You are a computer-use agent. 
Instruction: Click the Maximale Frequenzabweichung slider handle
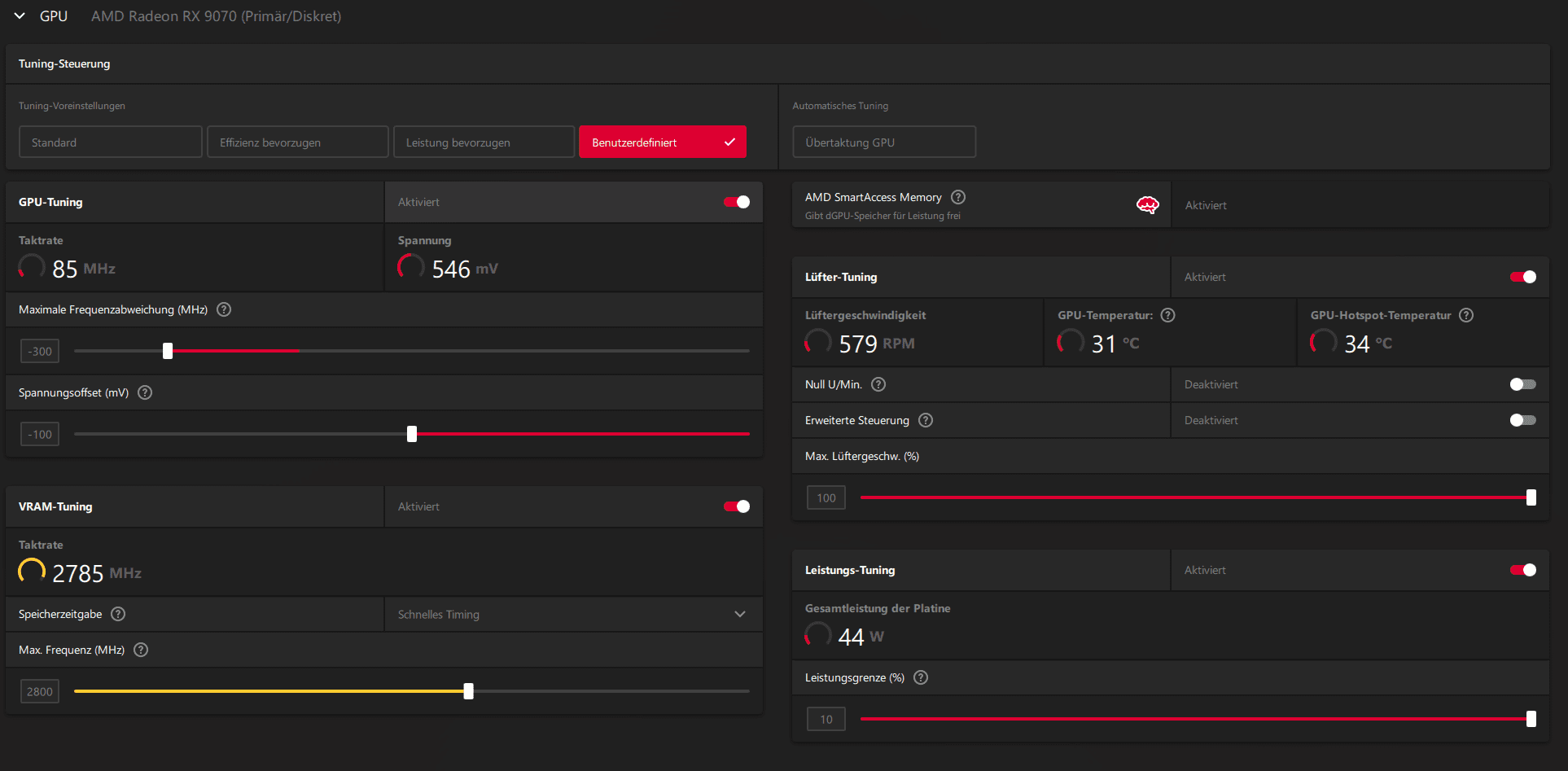pyautogui.click(x=168, y=351)
